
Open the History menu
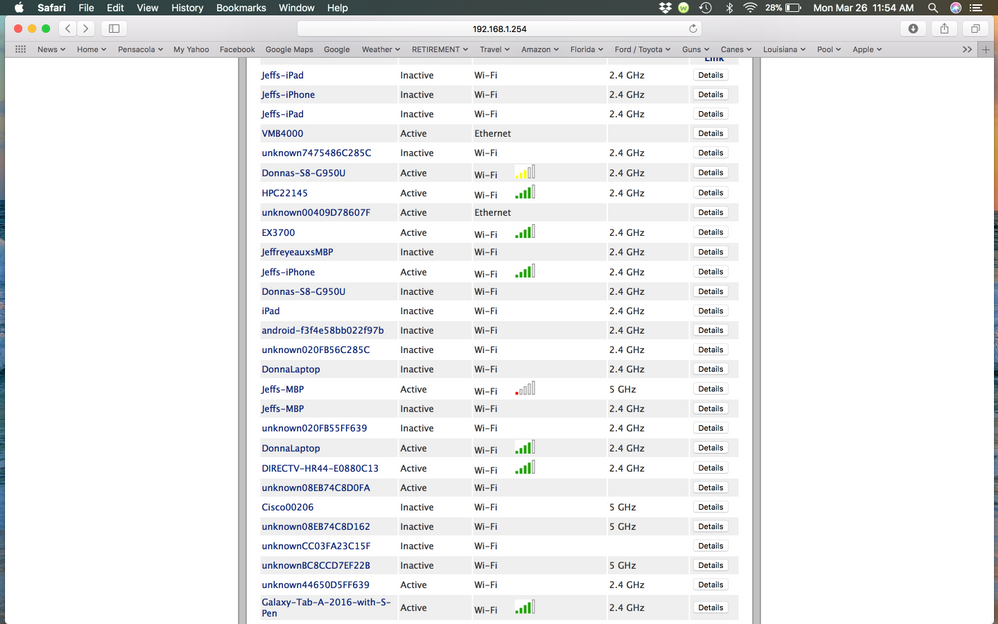pyautogui.click(x=187, y=8)
